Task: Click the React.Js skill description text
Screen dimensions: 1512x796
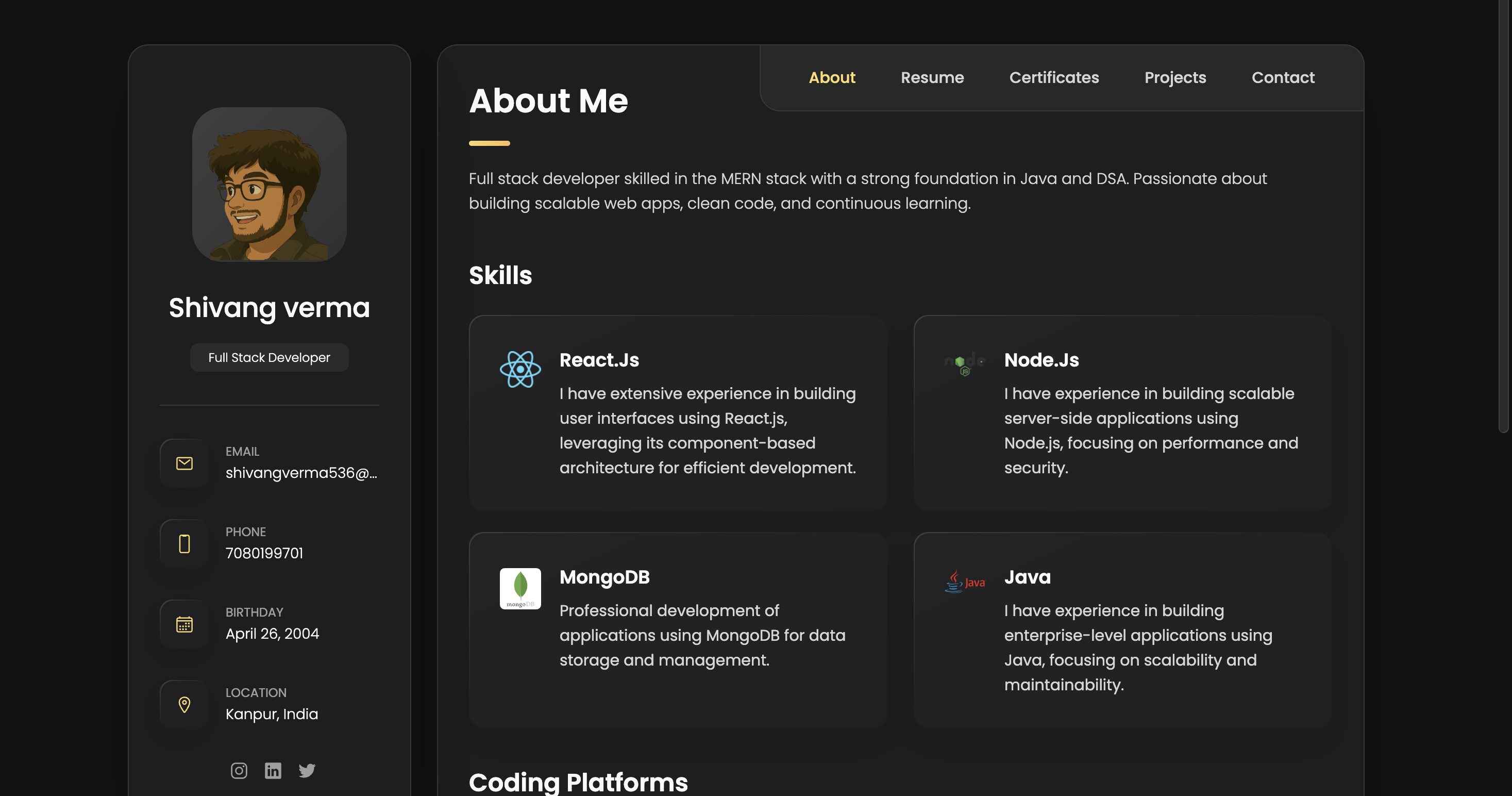Action: pyautogui.click(x=708, y=430)
